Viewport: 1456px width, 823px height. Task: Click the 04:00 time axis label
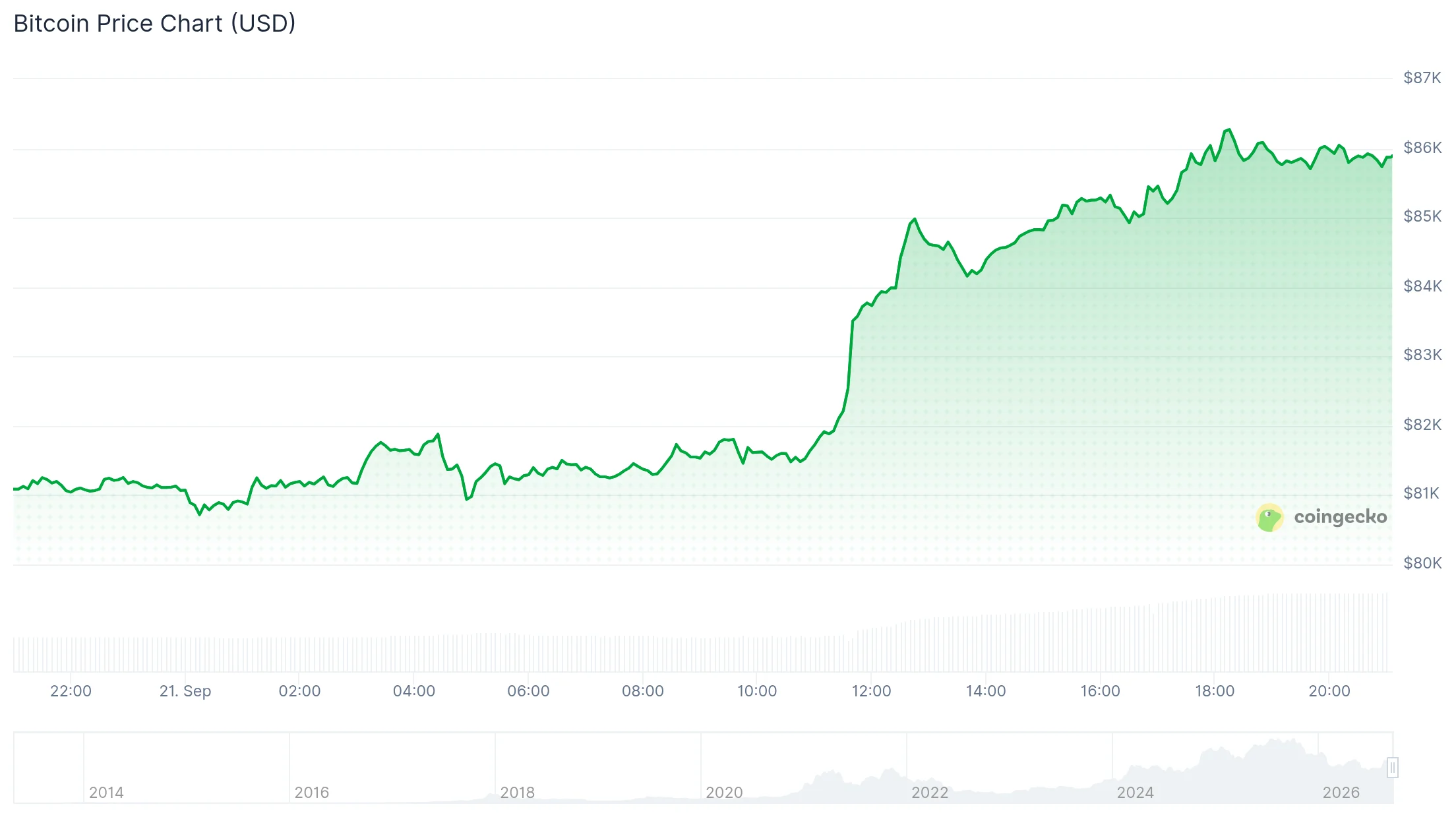414,691
